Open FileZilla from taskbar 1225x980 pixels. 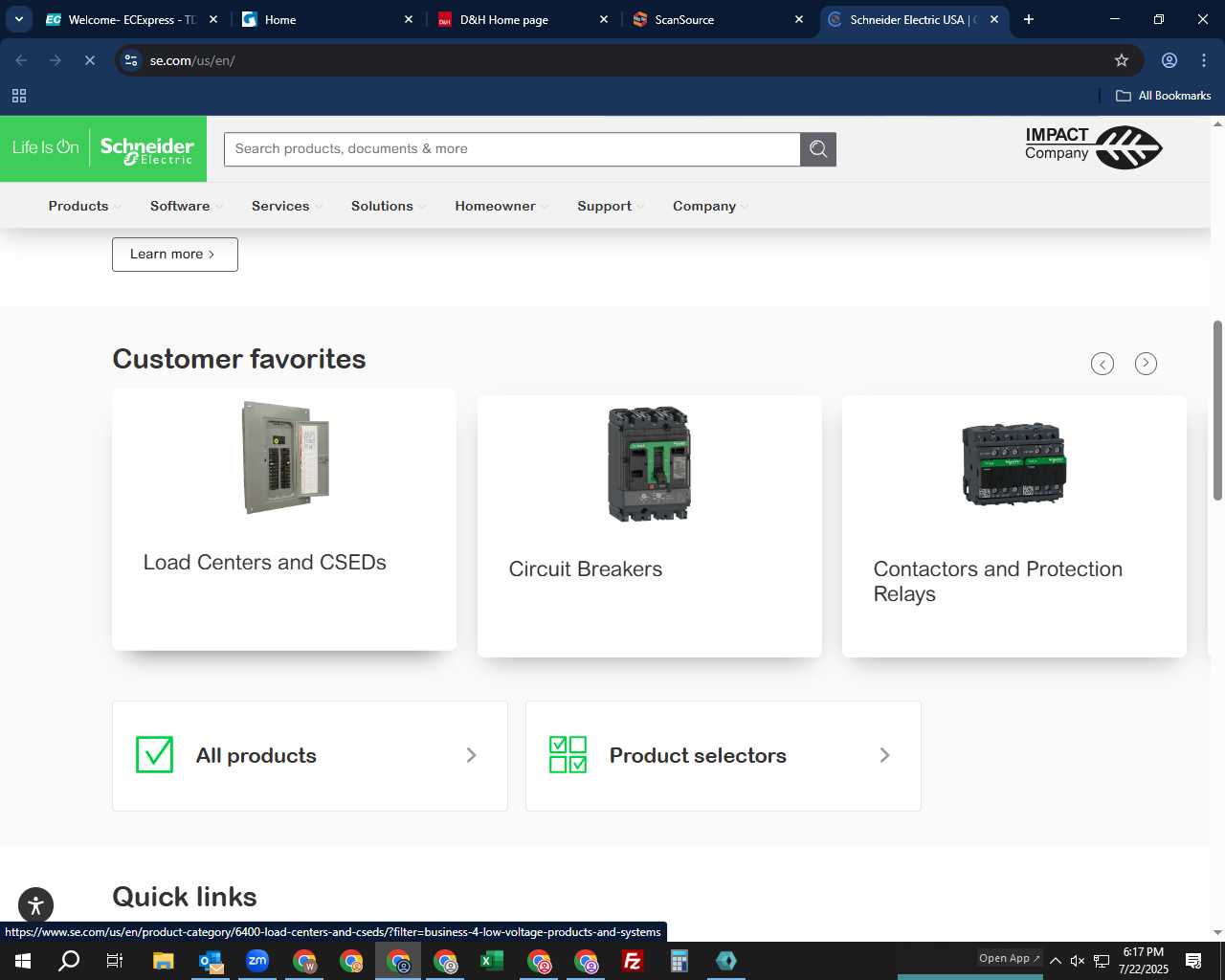tap(633, 961)
